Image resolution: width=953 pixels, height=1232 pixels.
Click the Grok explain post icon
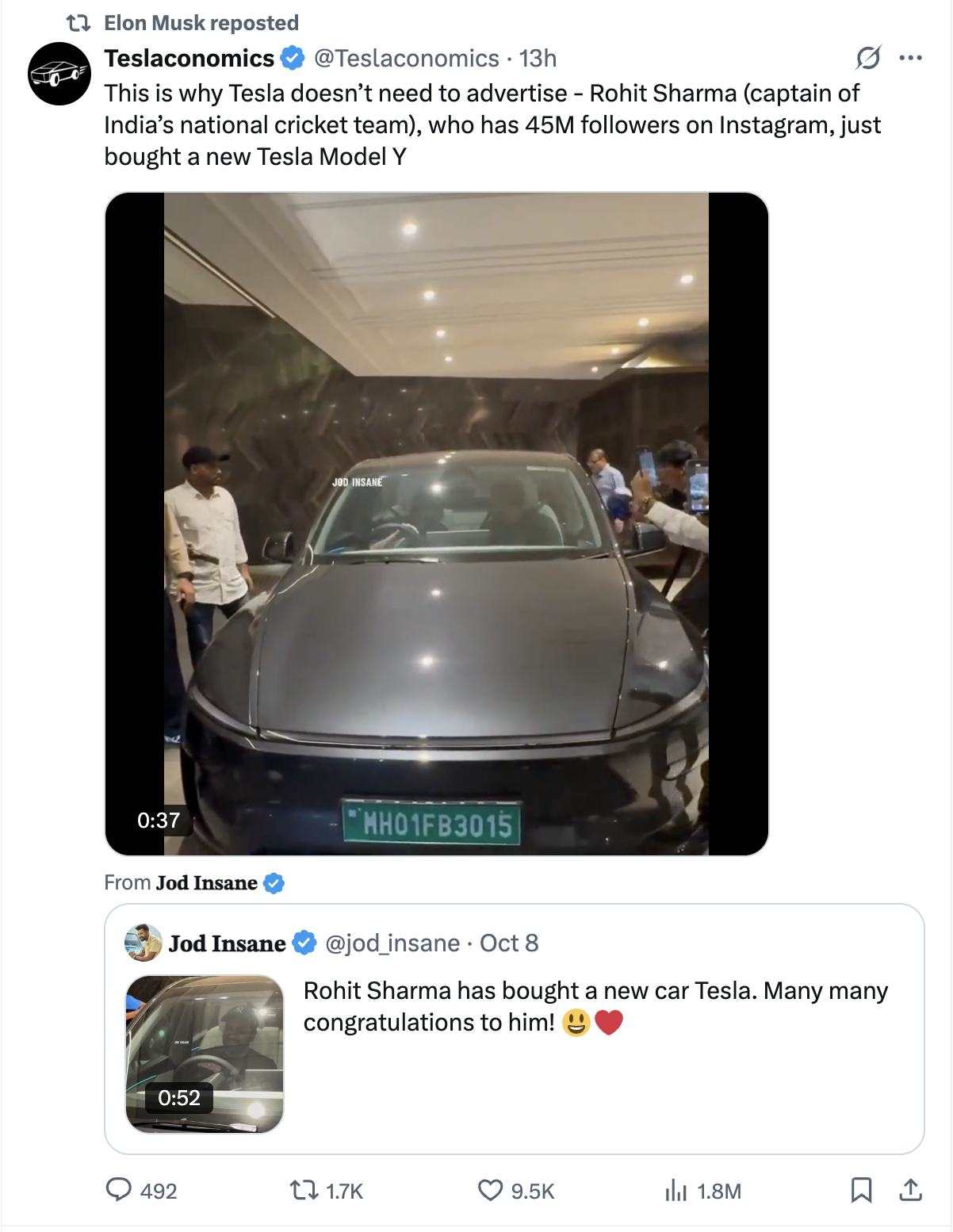pyautogui.click(x=868, y=58)
